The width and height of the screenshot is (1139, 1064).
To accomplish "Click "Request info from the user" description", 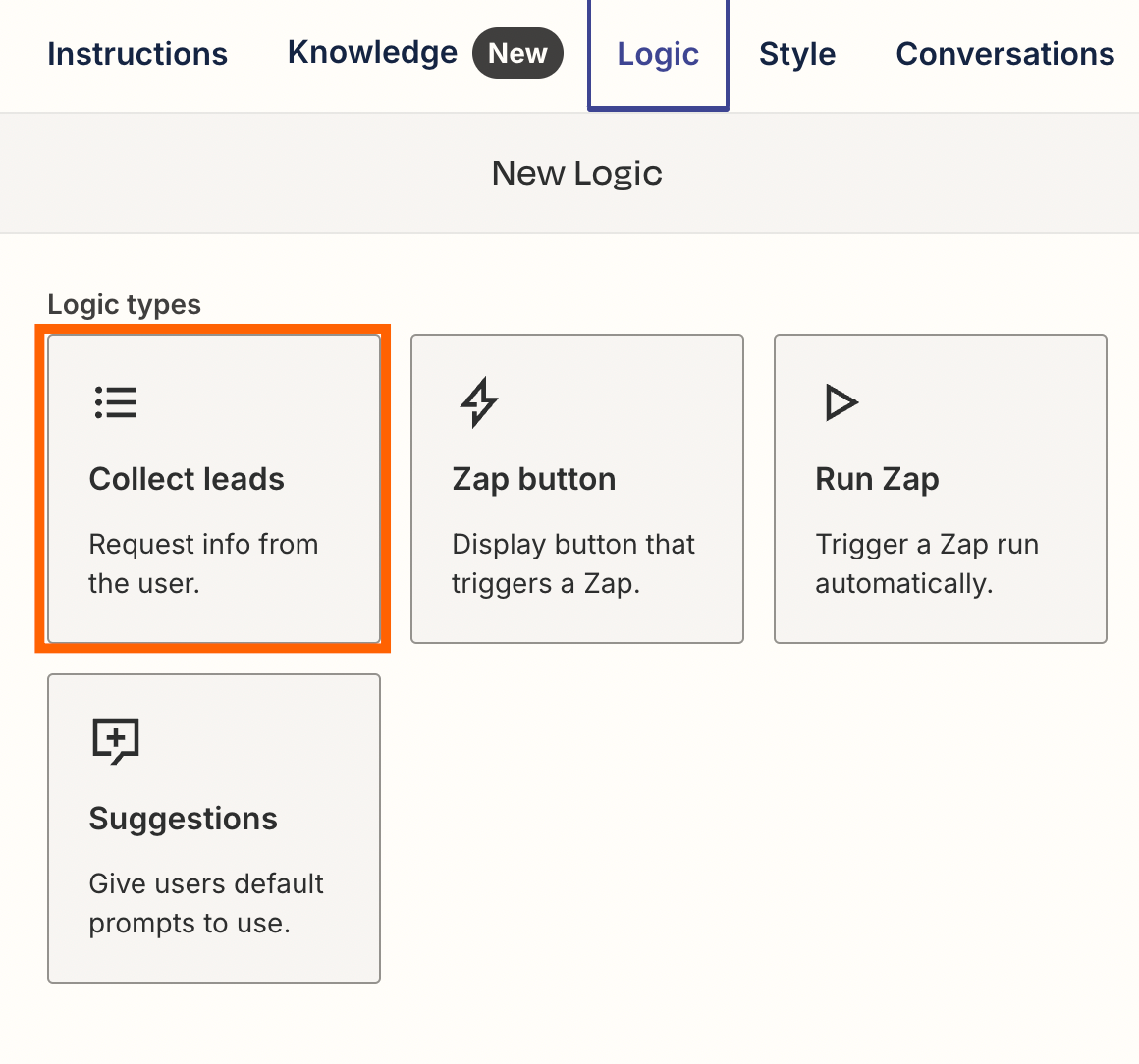I will click(x=203, y=563).
